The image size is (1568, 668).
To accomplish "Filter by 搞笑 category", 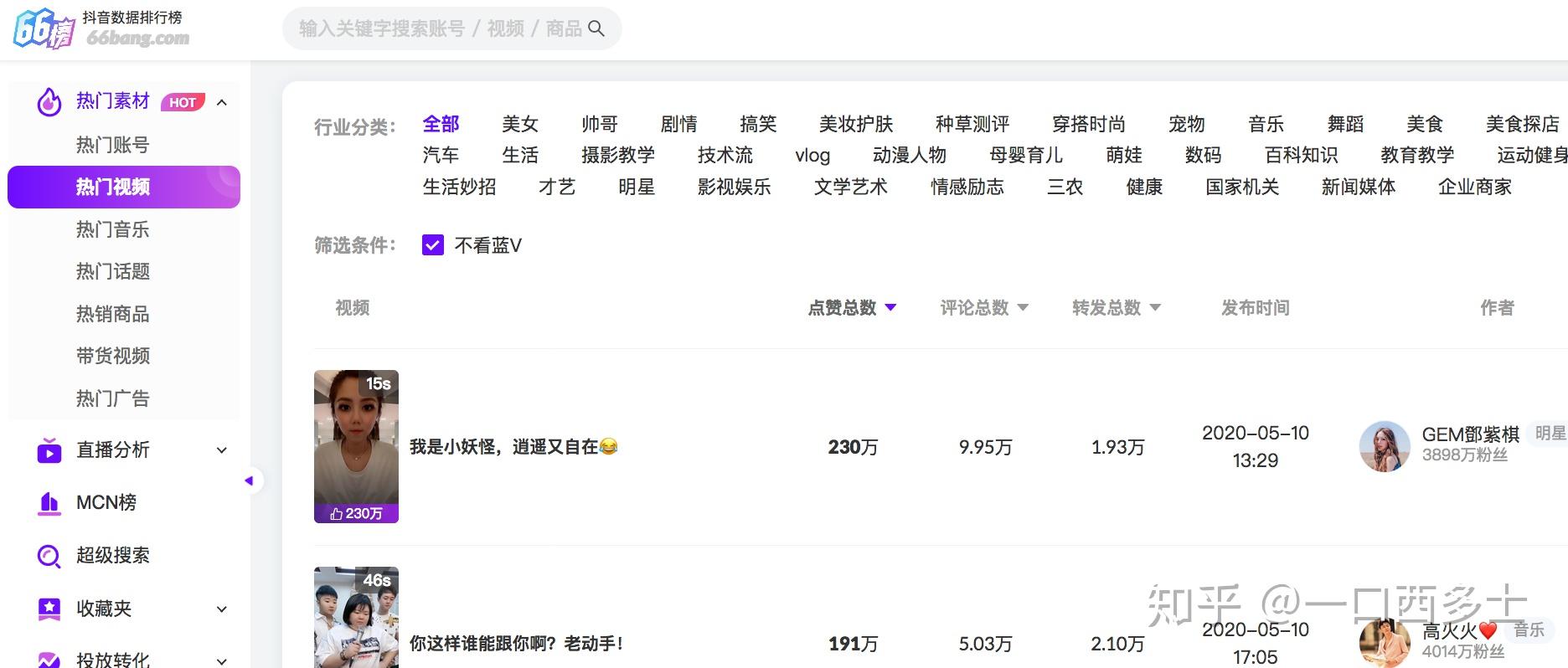I will coord(758,124).
